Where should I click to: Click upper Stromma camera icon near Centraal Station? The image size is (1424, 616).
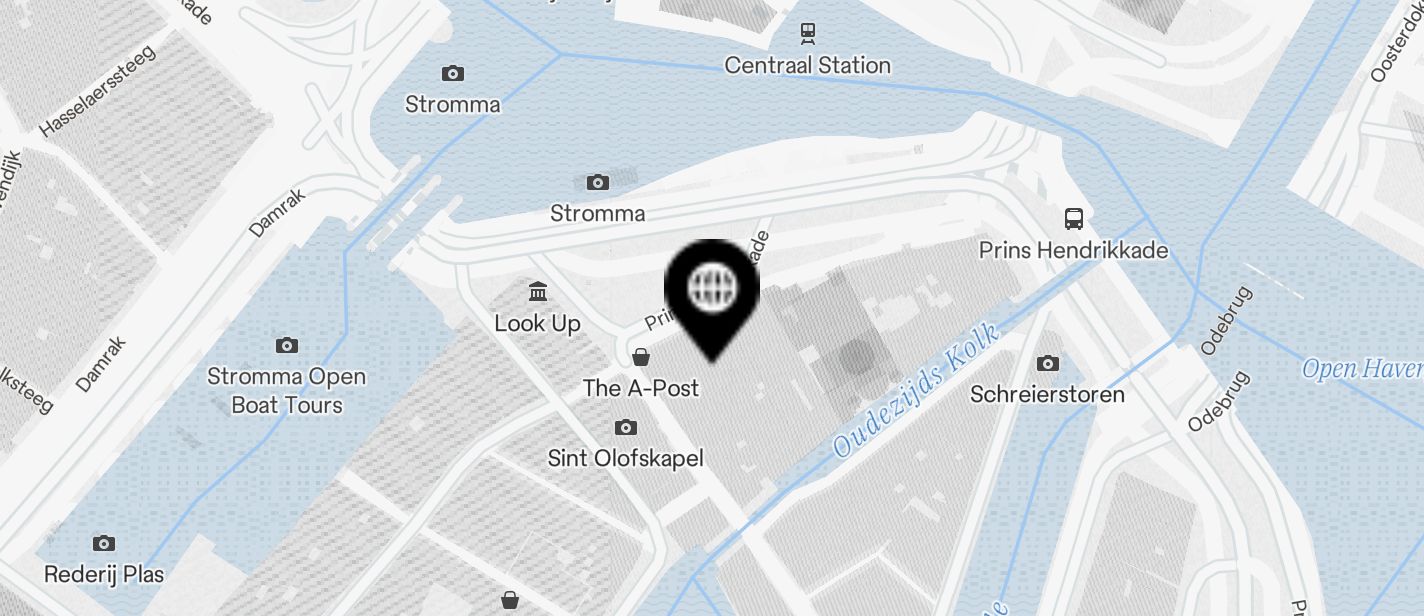pos(453,73)
